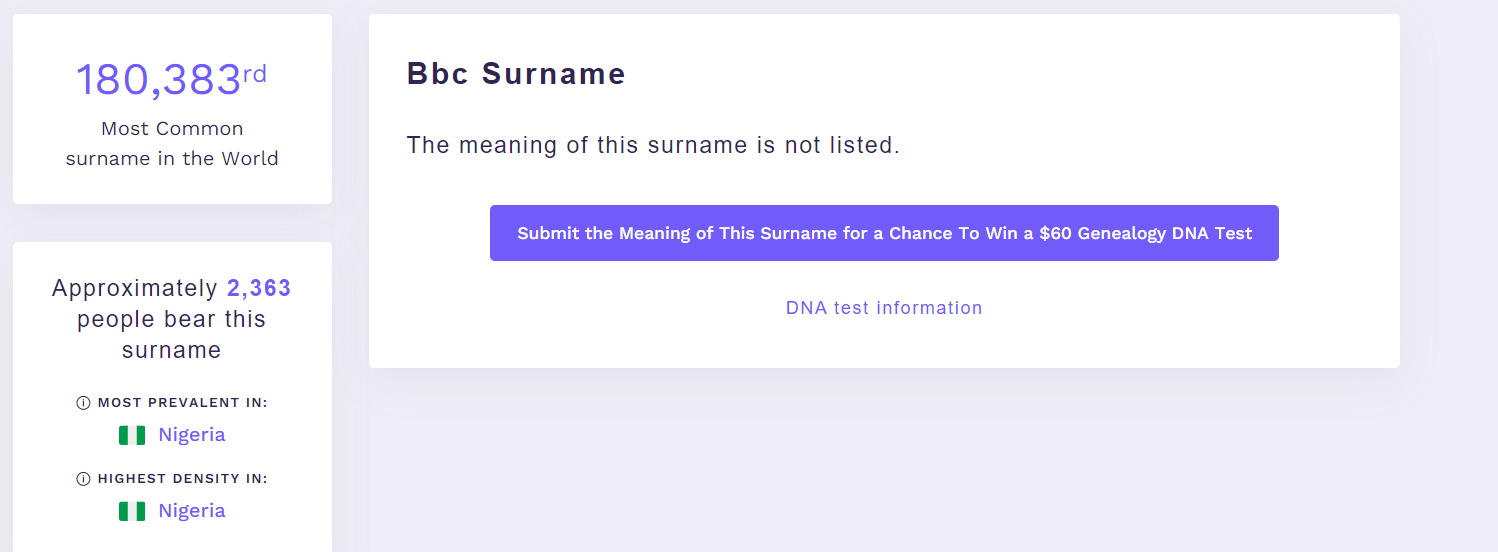The height and width of the screenshot is (552, 1498).
Task: Click the Bbc Surname heading
Action: pos(516,74)
